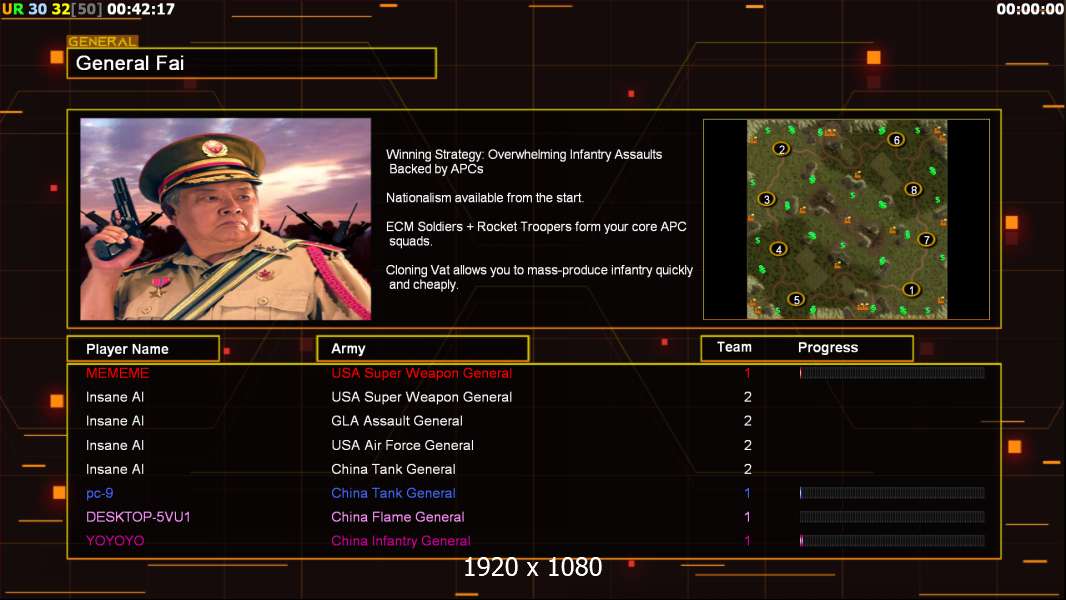Click the ECM Soldiers + Rocket Troopers text
The width and height of the screenshot is (1066, 600).
[536, 234]
